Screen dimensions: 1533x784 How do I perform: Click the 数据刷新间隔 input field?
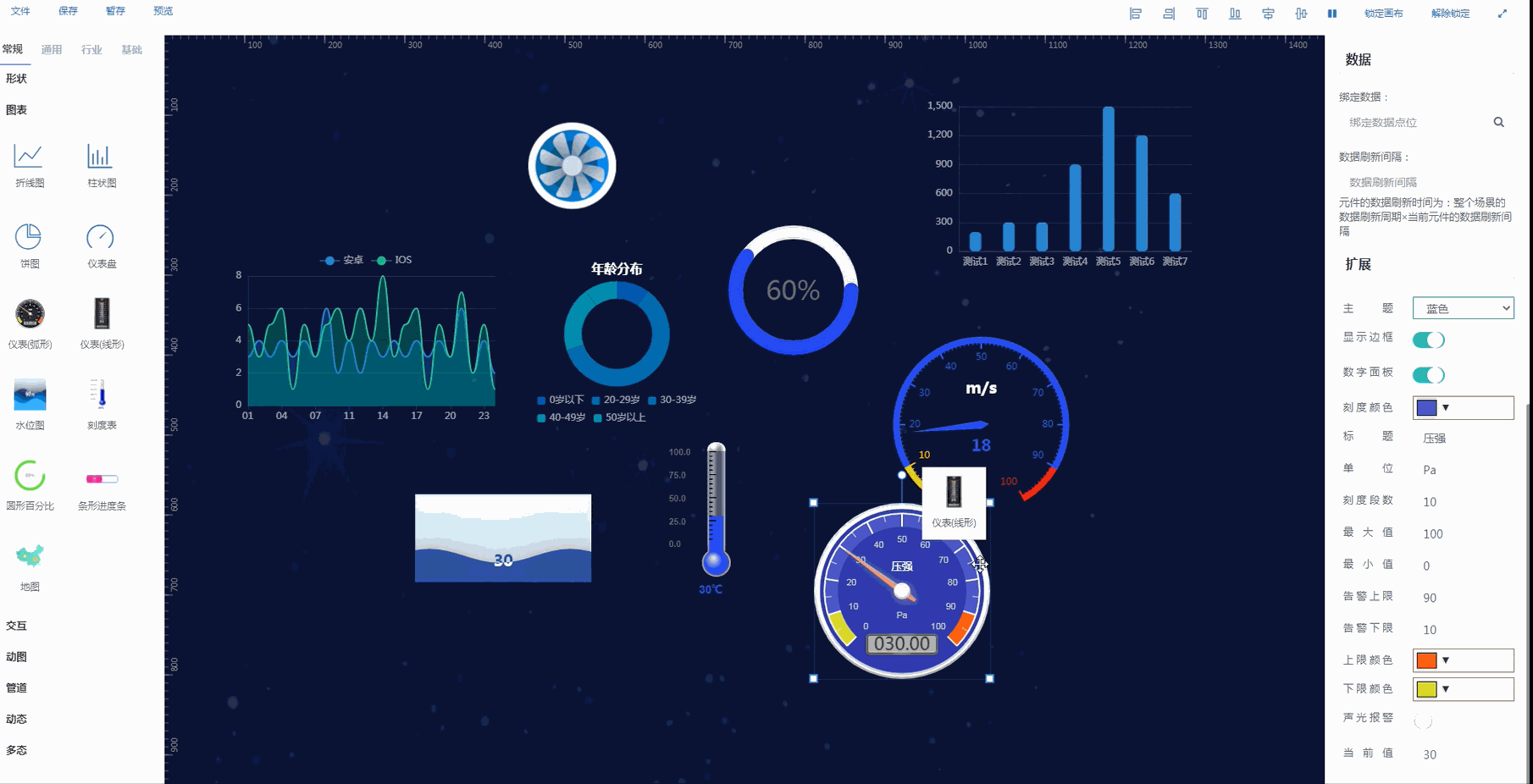pos(1425,182)
